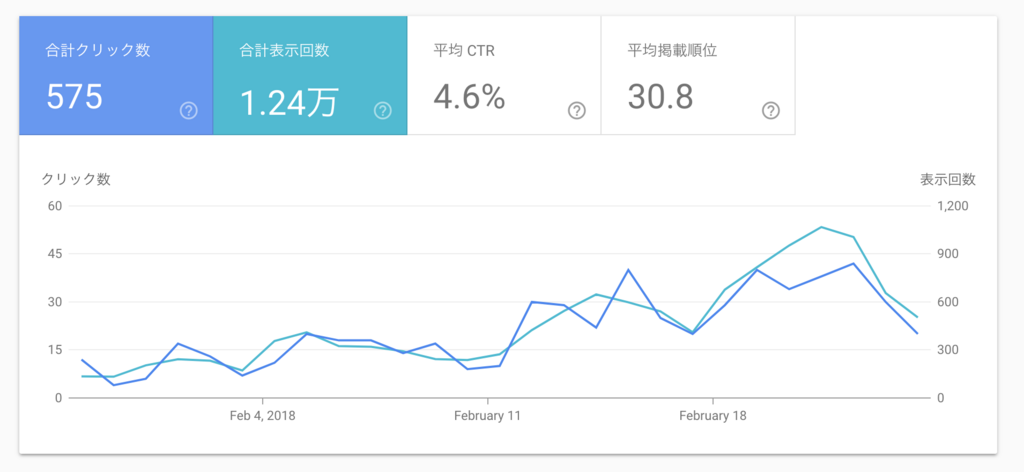Screen dimensions: 1024x472
Task: Click the 表示回数 axis title
Action: (x=948, y=180)
